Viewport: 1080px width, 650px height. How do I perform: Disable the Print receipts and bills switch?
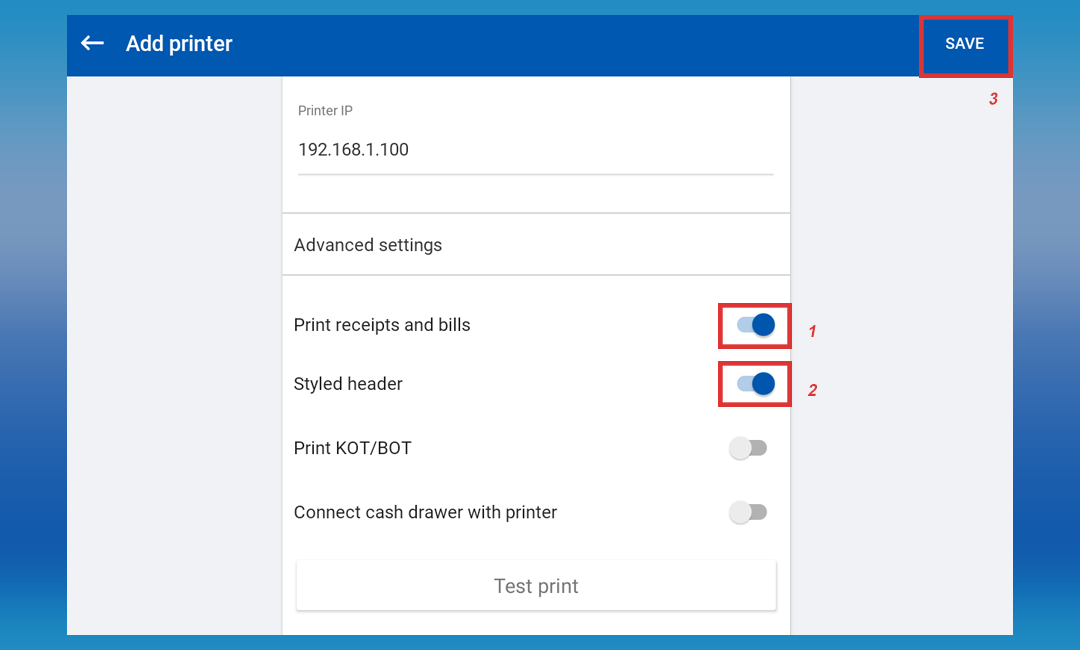755,325
